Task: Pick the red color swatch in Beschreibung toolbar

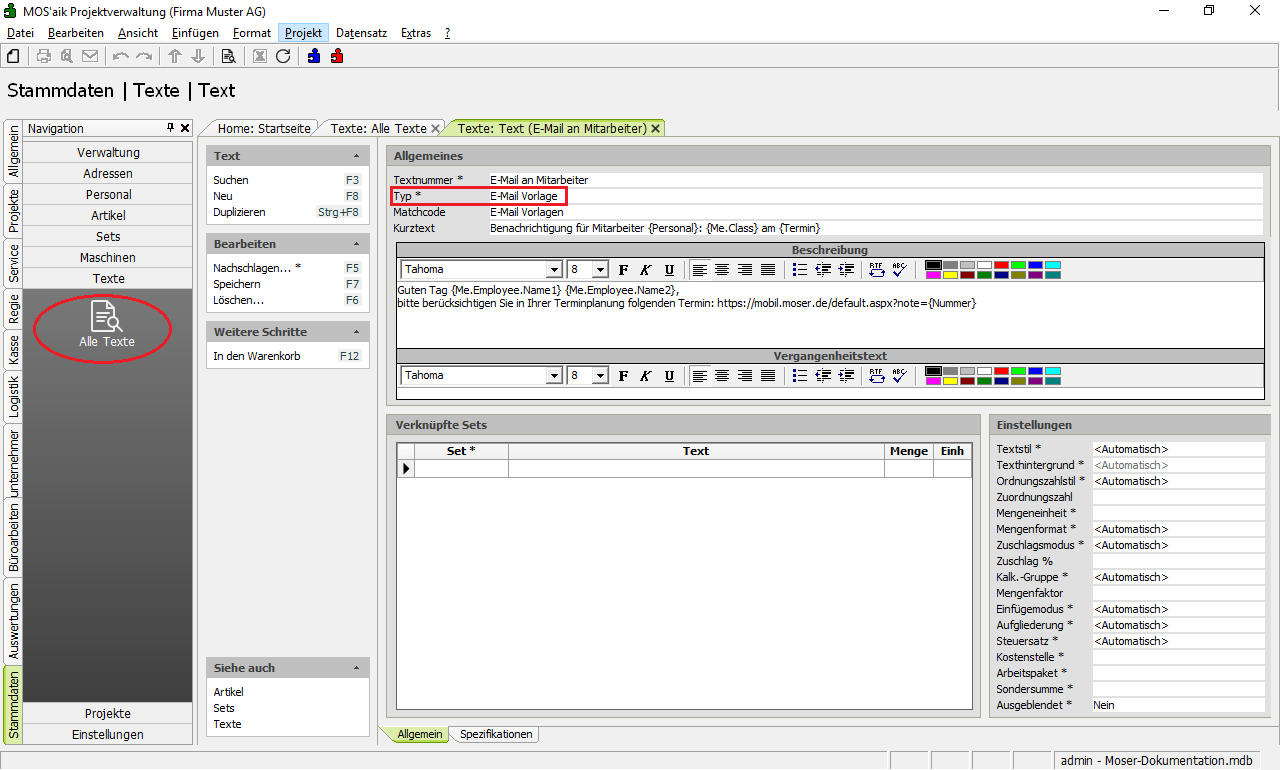Action: [x=1001, y=265]
